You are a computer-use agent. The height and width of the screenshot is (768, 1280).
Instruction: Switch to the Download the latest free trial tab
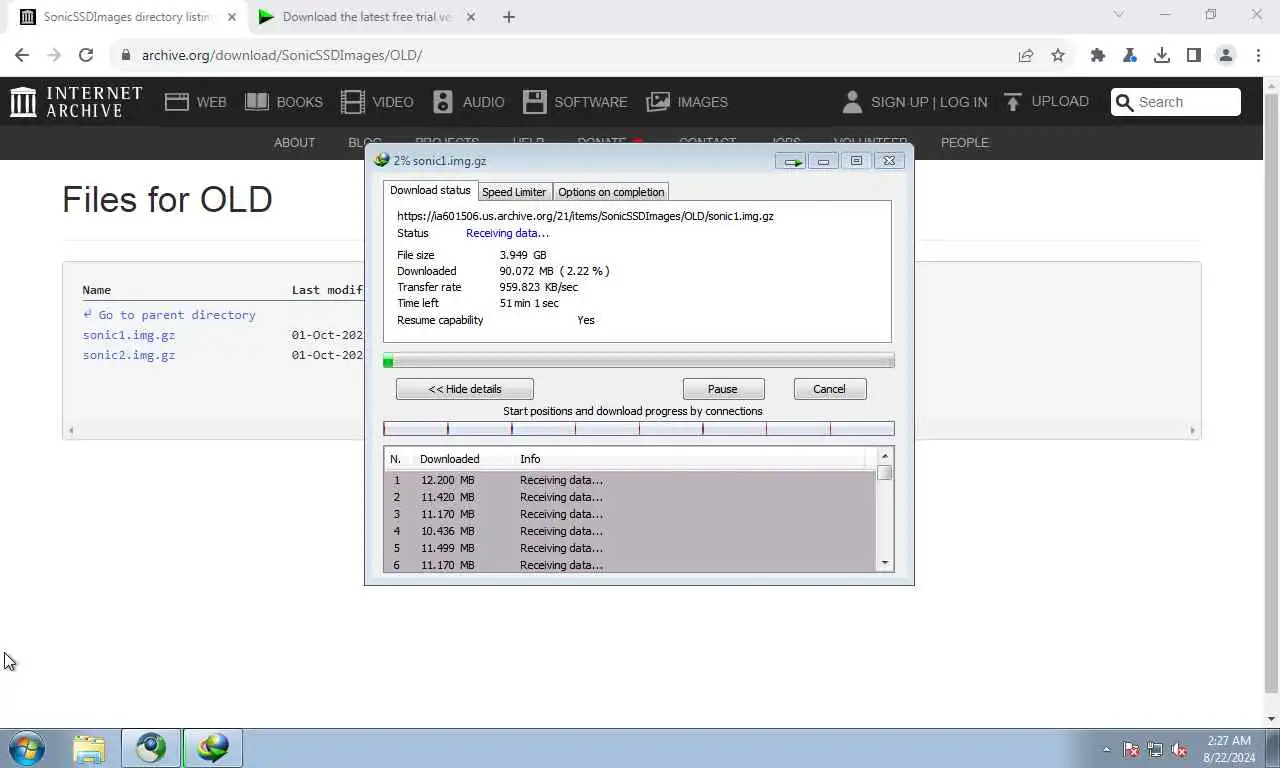coord(367,17)
